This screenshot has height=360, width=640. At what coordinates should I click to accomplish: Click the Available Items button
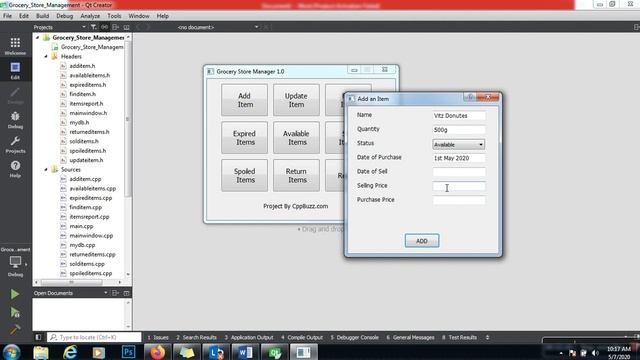click(296, 138)
